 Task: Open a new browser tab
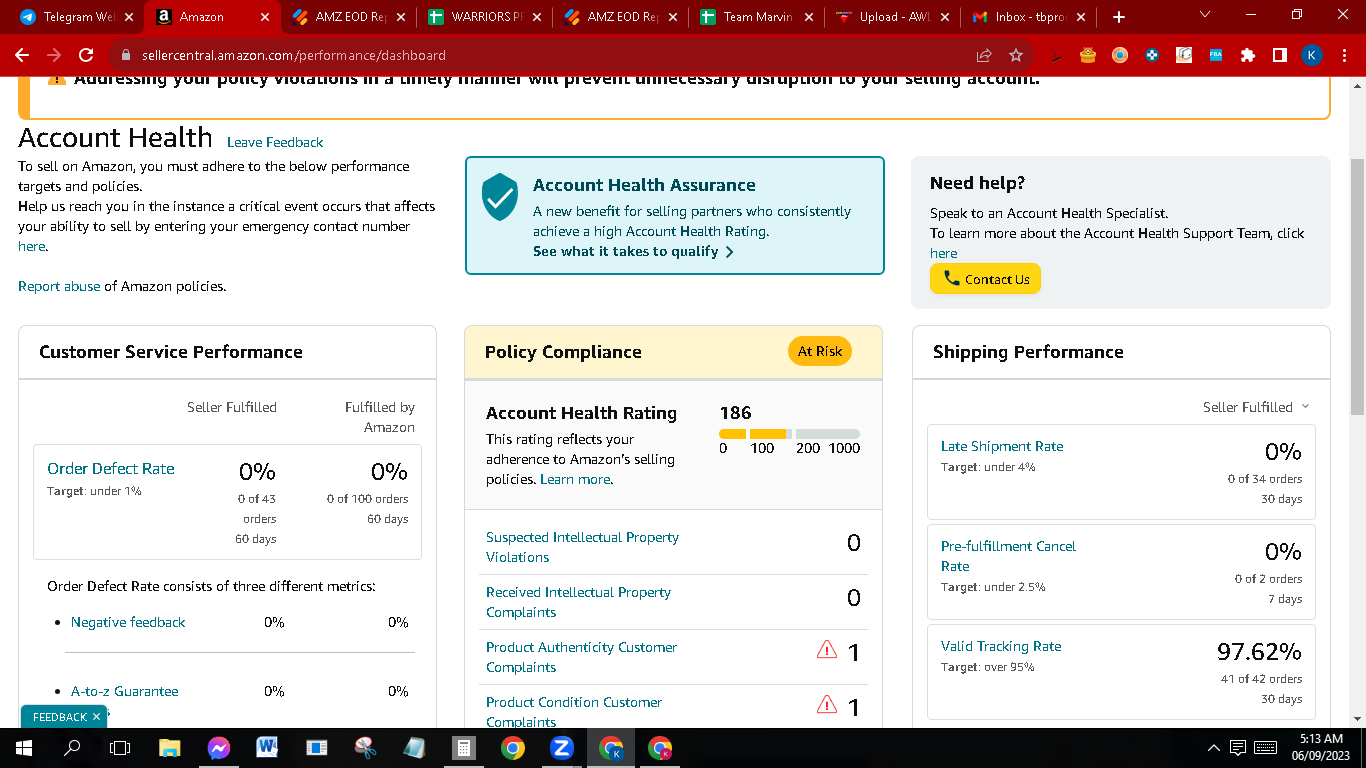(x=1118, y=17)
